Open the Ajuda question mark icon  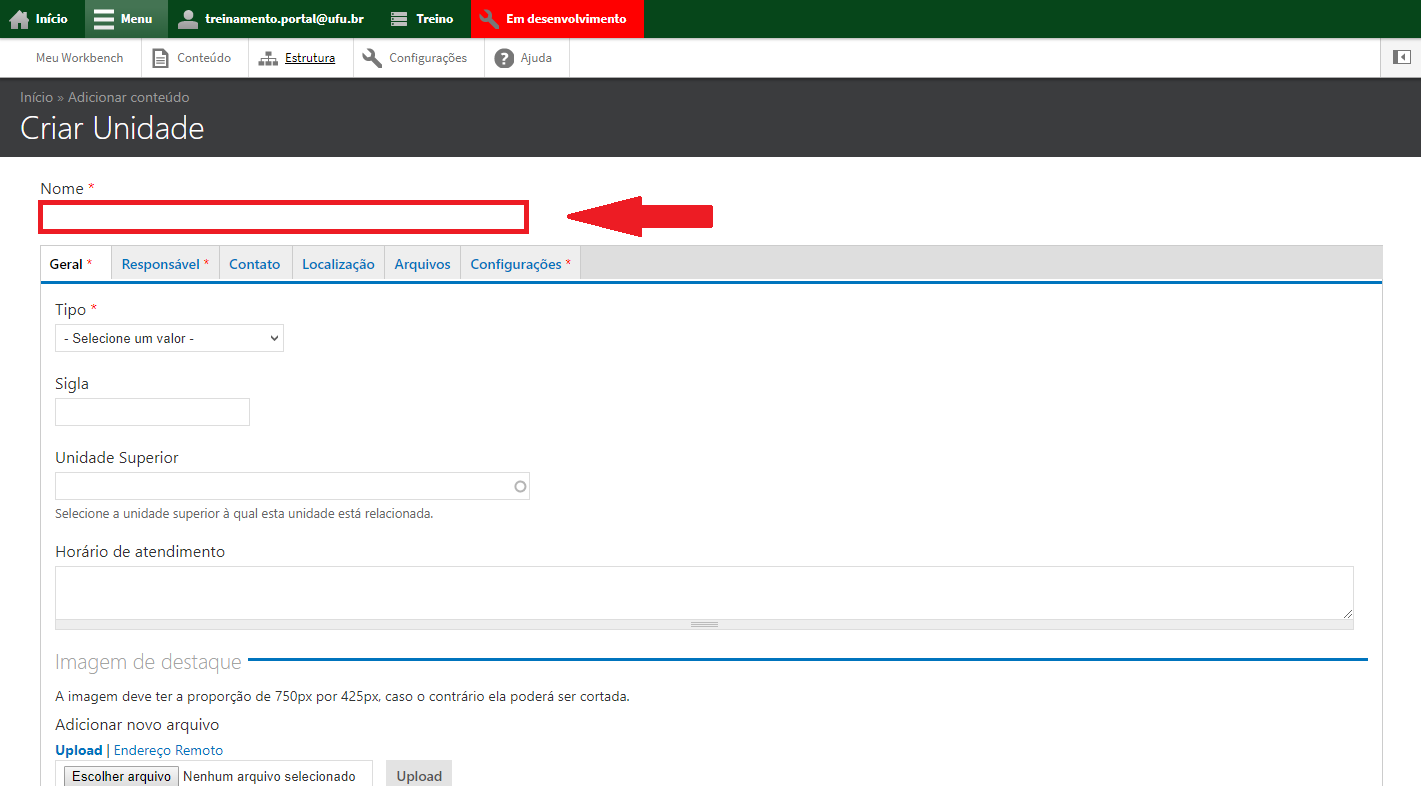[x=504, y=58]
